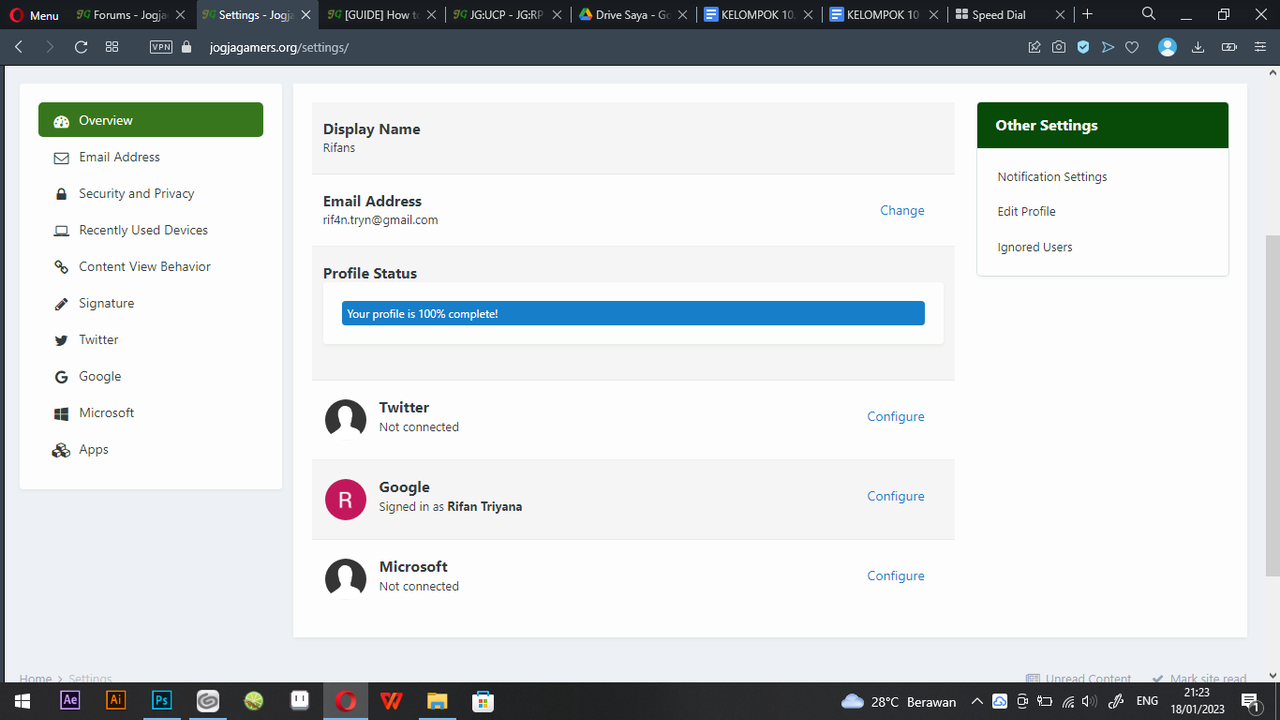Open Ignored Users link

click(x=1035, y=247)
